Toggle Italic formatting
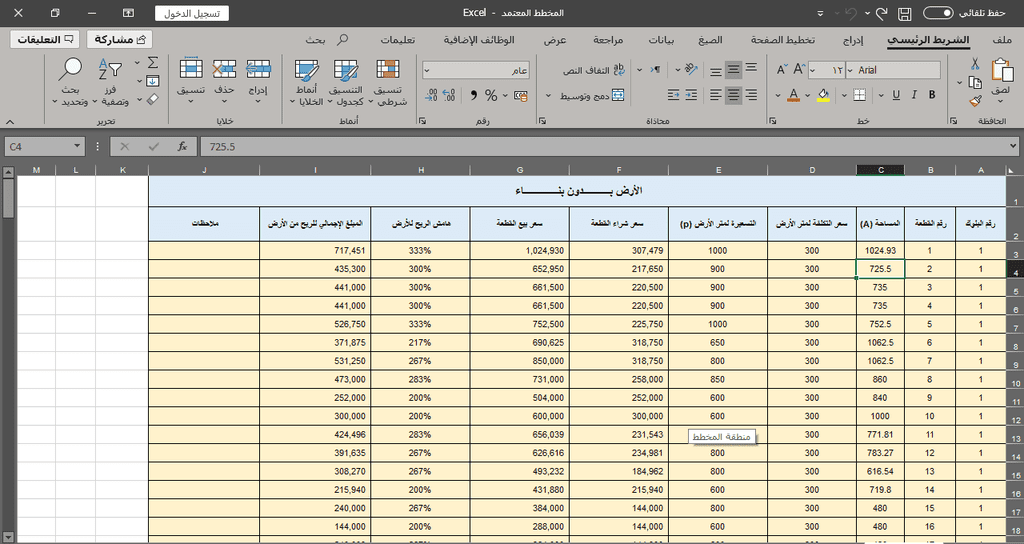 (x=914, y=95)
